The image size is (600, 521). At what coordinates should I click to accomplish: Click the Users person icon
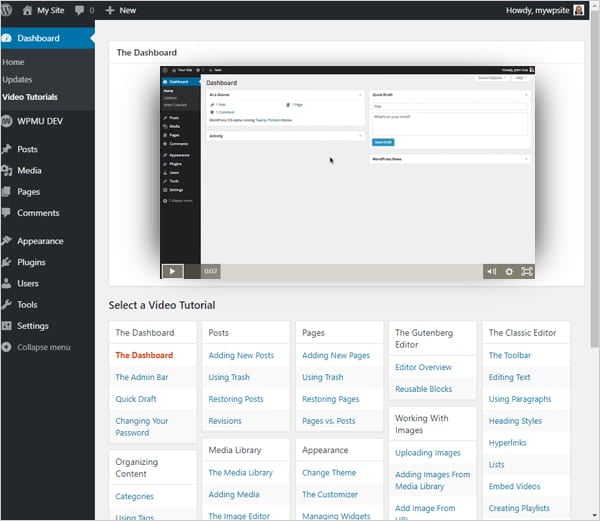[7, 283]
